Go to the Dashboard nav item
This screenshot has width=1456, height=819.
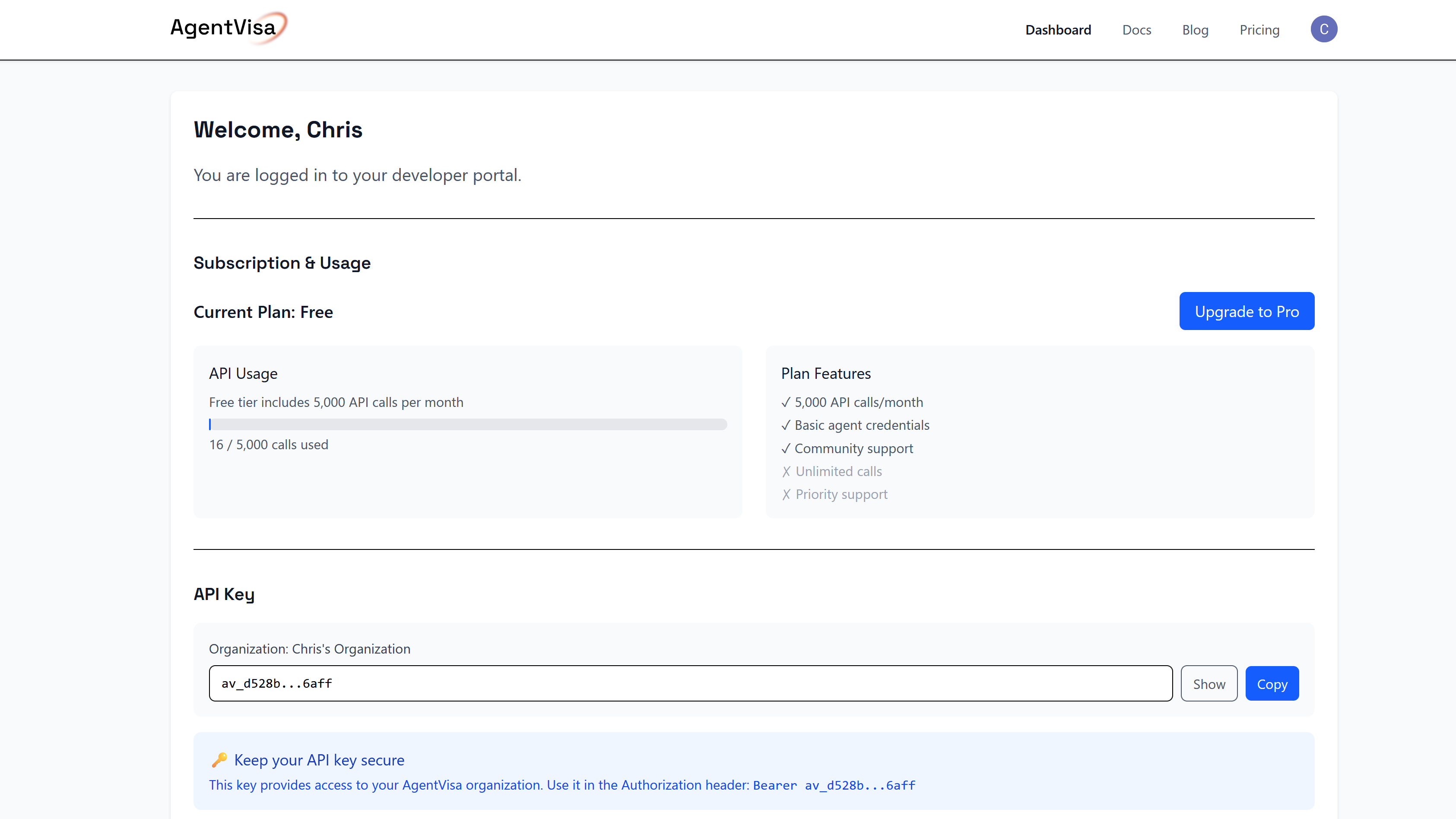pyautogui.click(x=1058, y=30)
